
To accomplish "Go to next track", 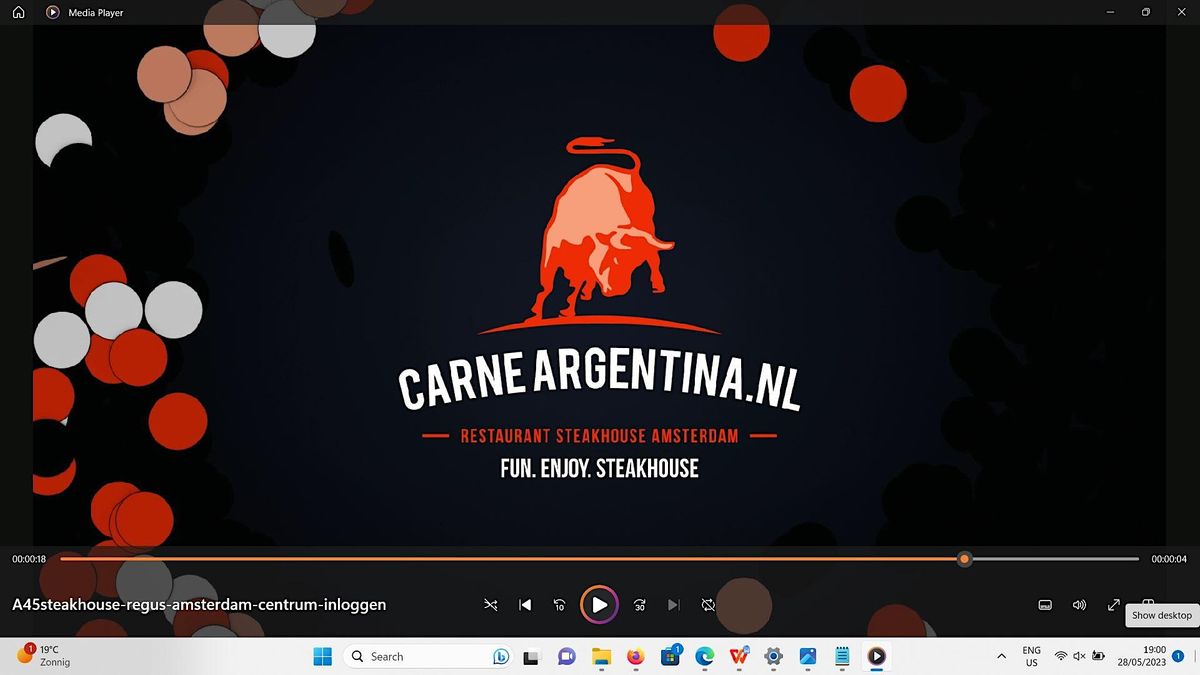I will pyautogui.click(x=674, y=605).
